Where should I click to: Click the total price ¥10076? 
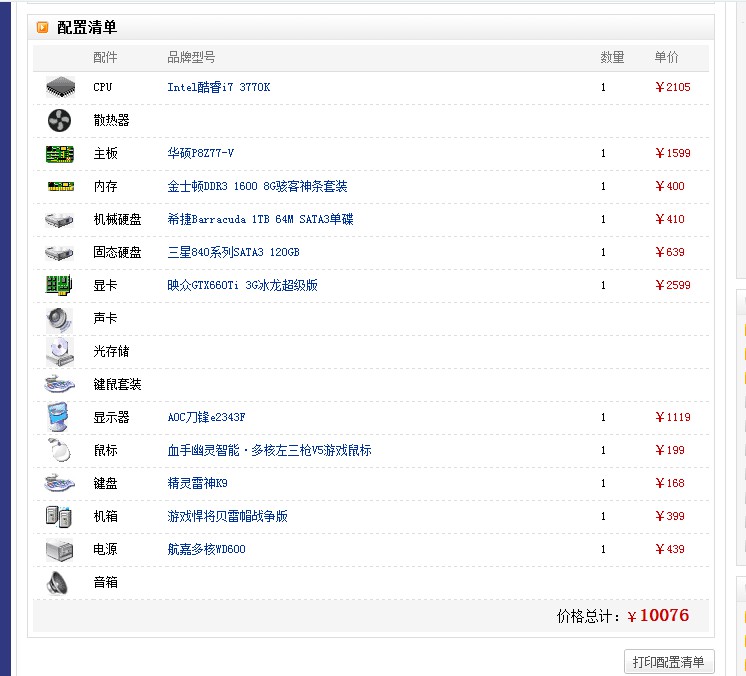658,616
